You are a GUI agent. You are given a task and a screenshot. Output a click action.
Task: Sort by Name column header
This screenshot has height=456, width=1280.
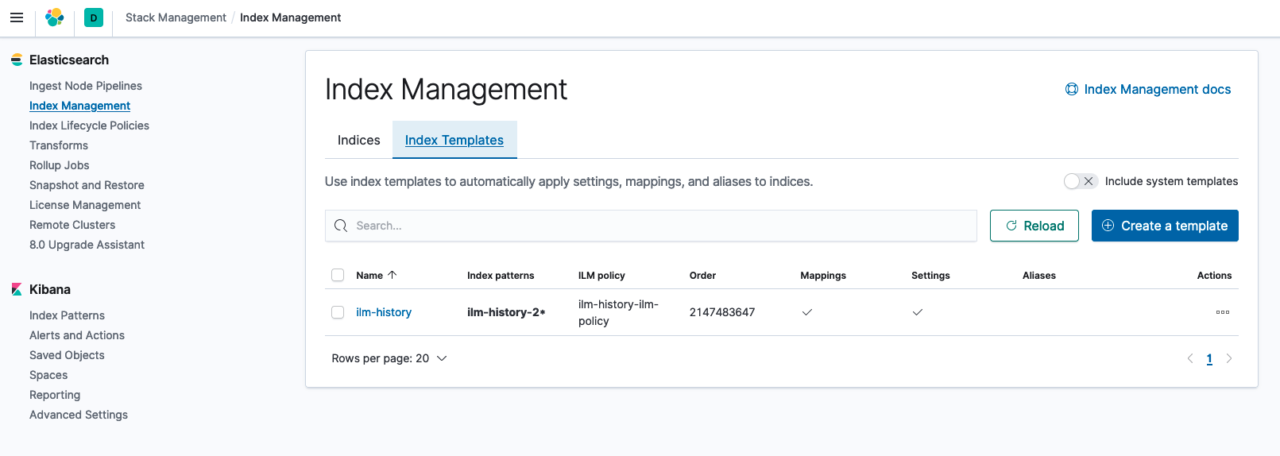pyautogui.click(x=376, y=275)
